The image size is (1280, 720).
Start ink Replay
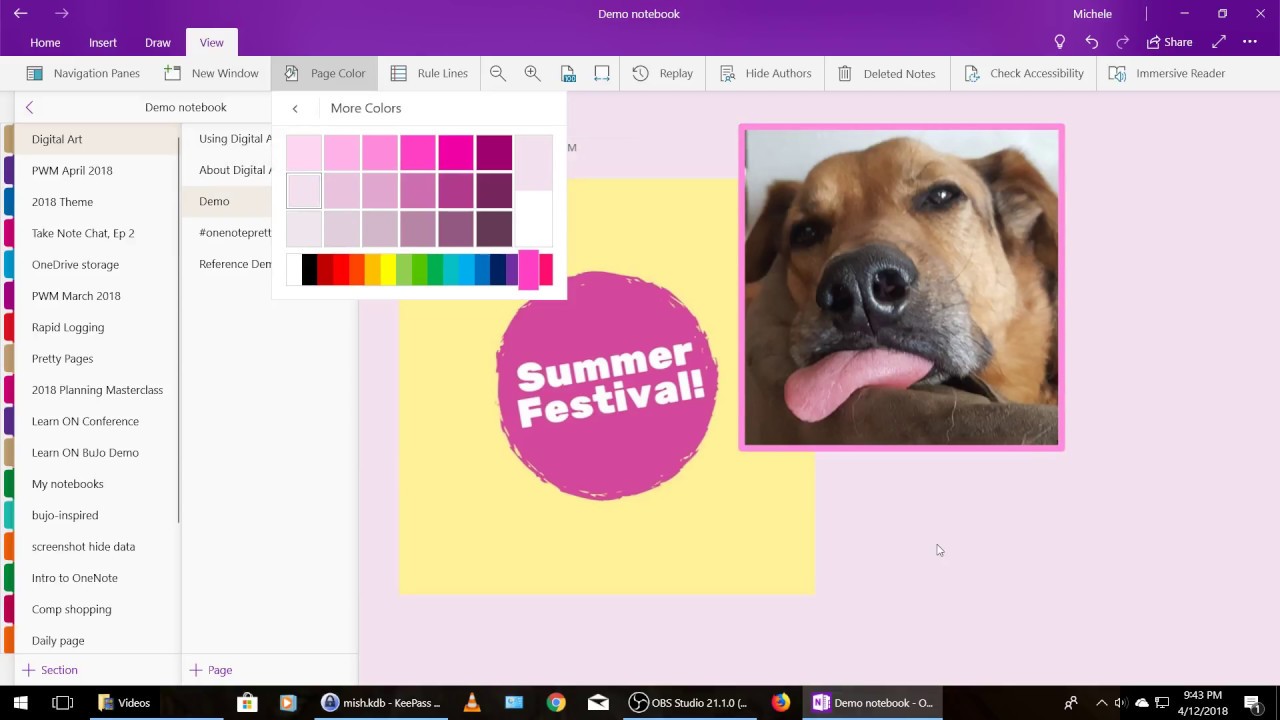coord(663,73)
